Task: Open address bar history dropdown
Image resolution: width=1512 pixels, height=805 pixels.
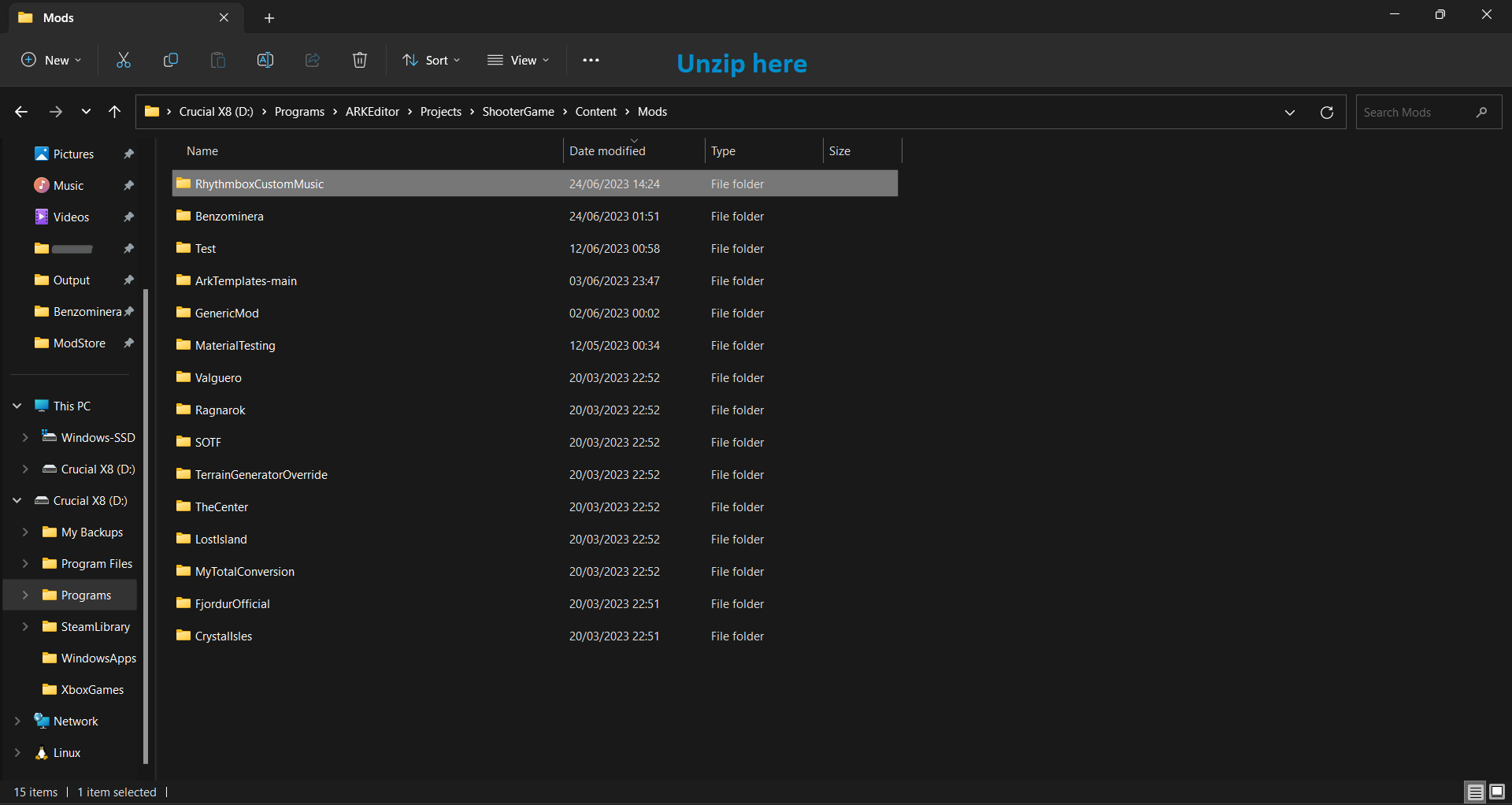Action: coord(1290,112)
